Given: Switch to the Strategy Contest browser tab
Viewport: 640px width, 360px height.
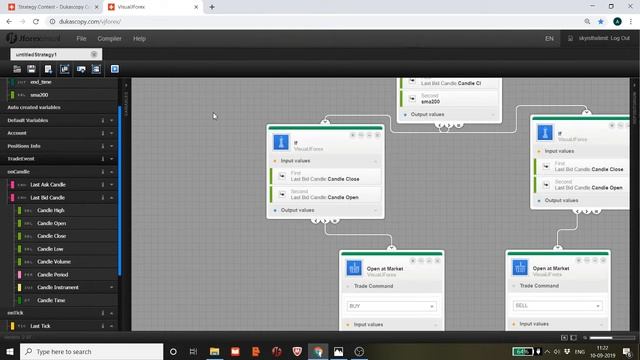Looking at the screenshot, I should [x=53, y=7].
